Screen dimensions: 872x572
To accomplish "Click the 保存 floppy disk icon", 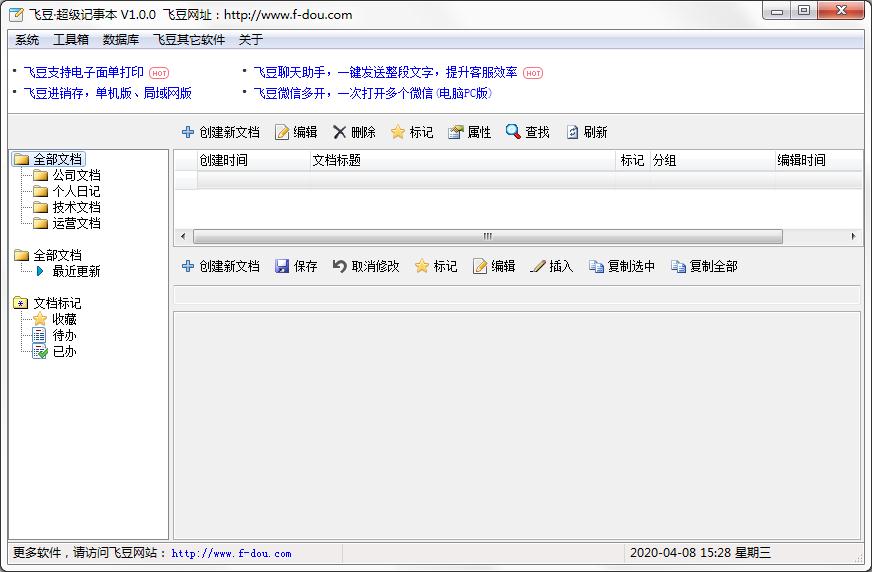I will tap(282, 266).
